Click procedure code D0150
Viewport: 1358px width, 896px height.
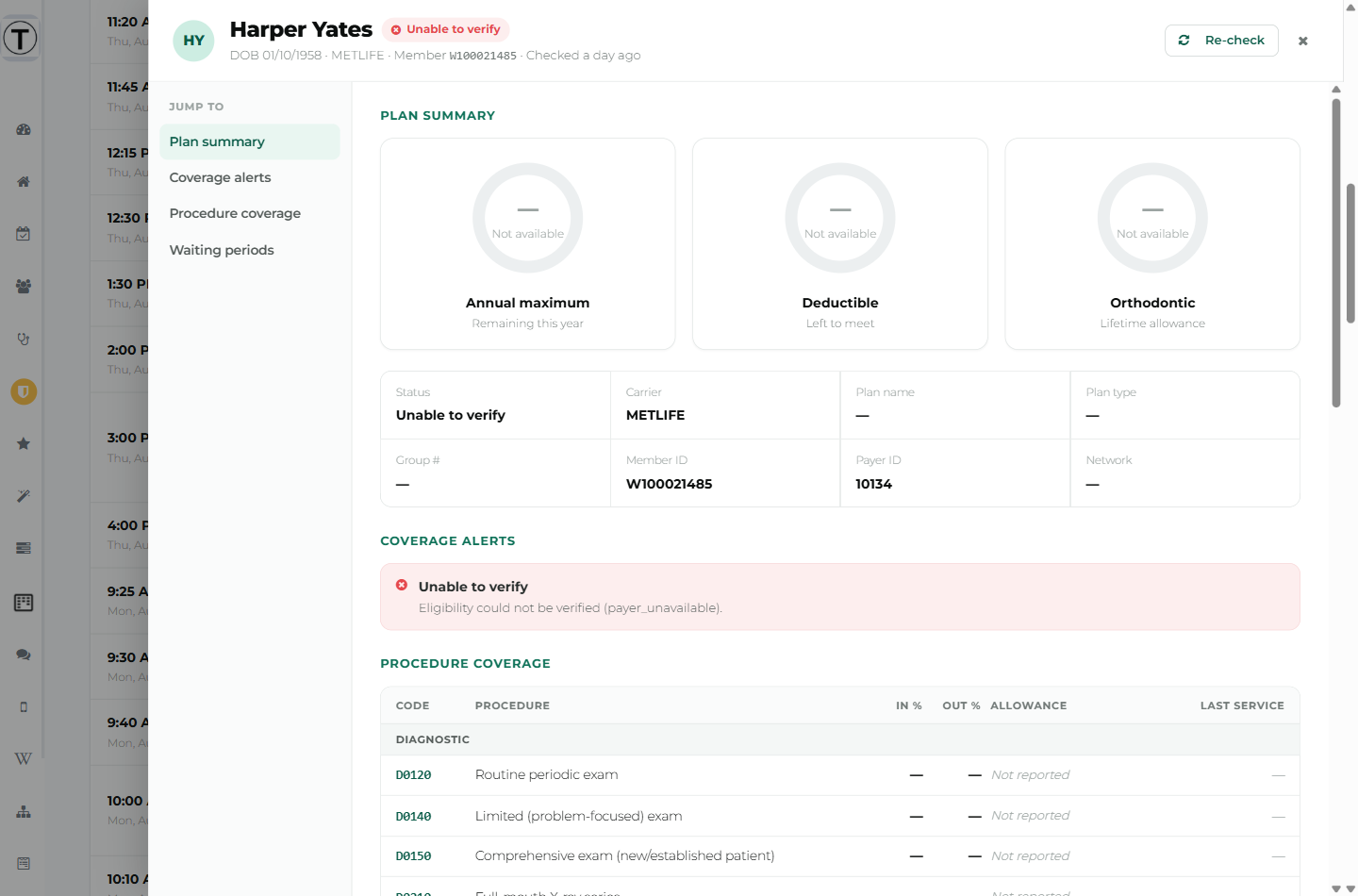click(413, 856)
